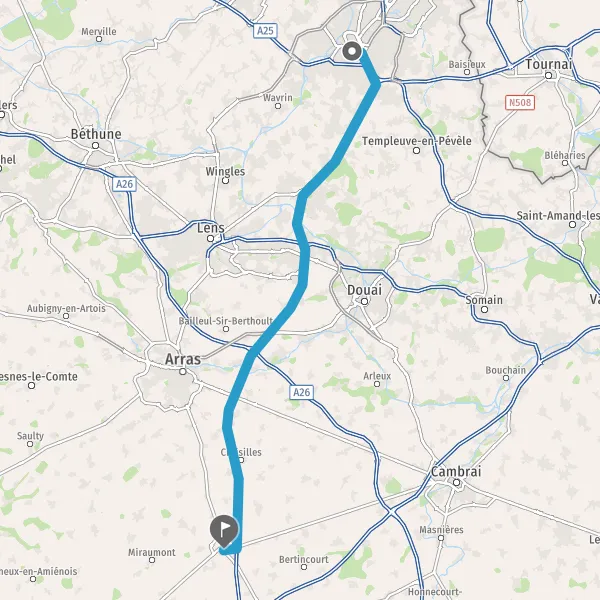The height and width of the screenshot is (600, 600).
Task: Click the route start circle marker
Action: [352, 51]
